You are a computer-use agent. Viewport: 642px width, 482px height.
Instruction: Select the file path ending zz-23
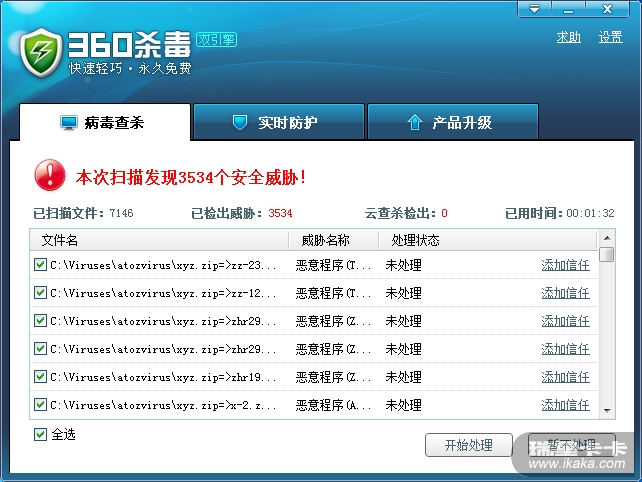163,265
